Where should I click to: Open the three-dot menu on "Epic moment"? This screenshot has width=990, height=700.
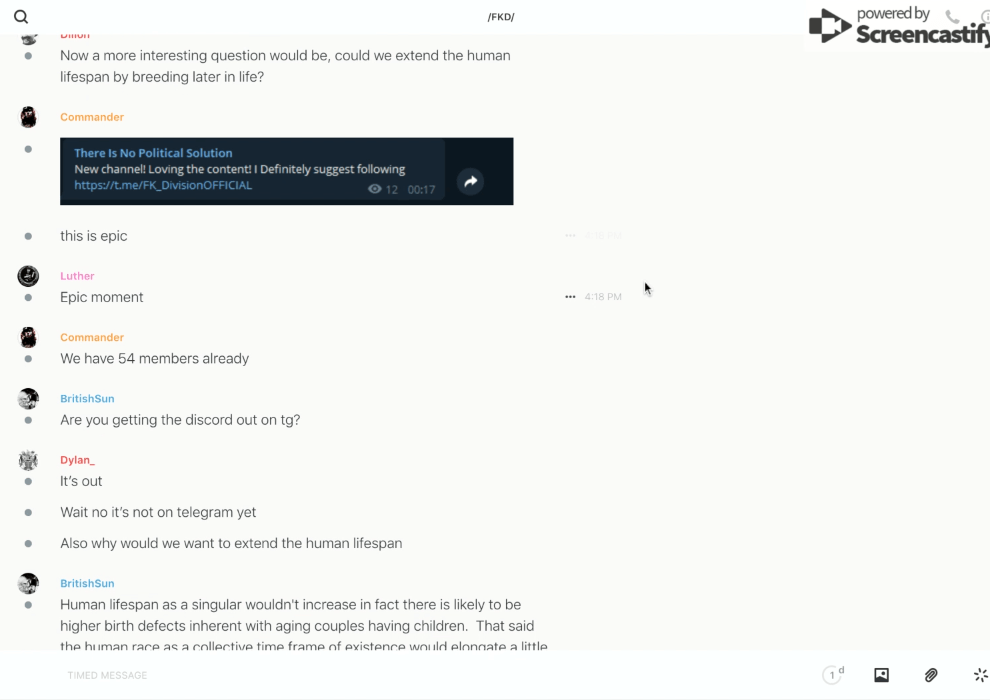point(570,297)
